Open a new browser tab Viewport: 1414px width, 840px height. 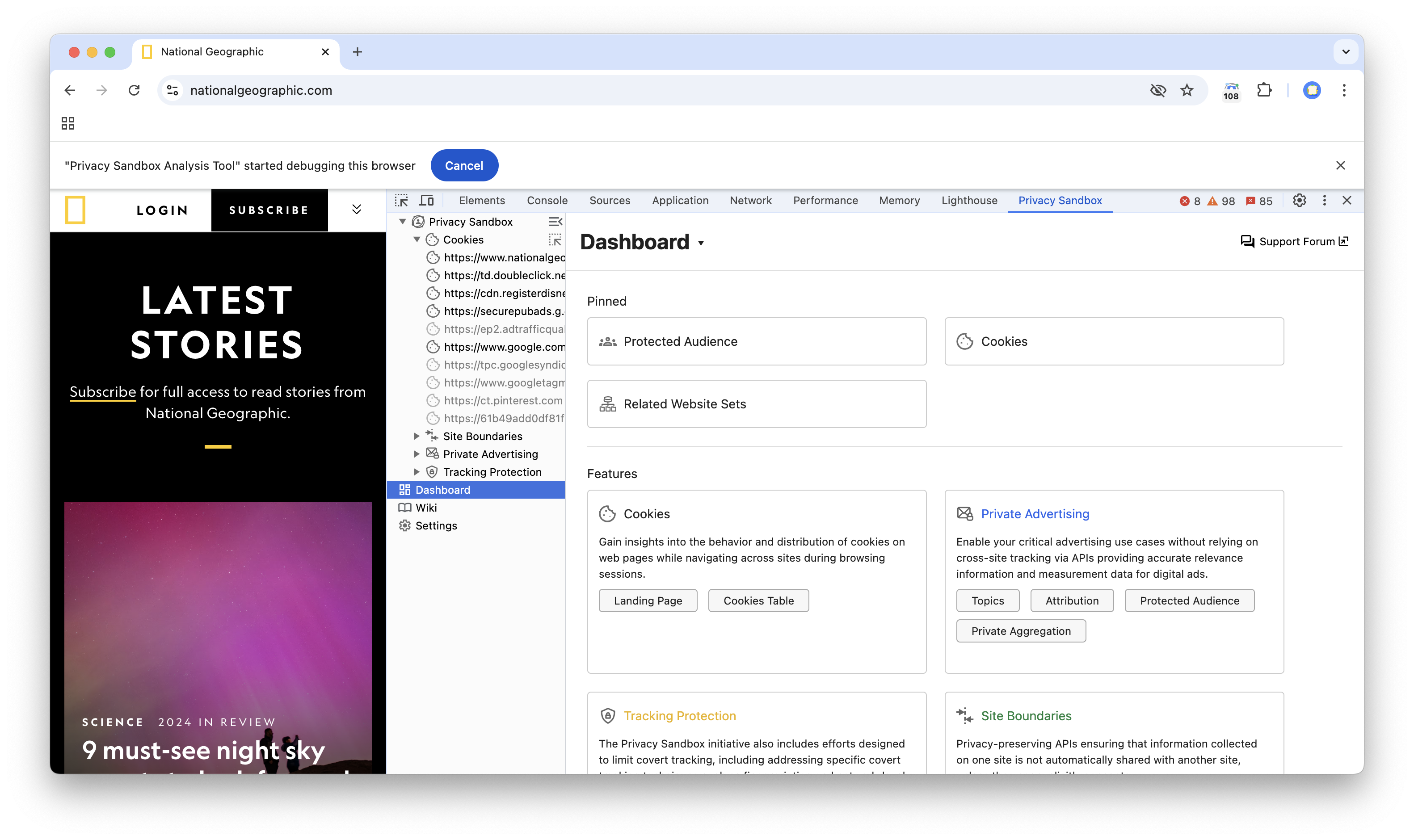357,52
